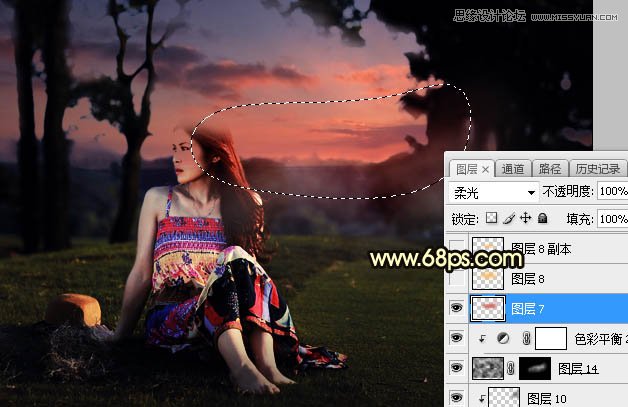Close the 图层 panel tab
Image resolution: width=628 pixels, height=407 pixels.
click(486, 169)
